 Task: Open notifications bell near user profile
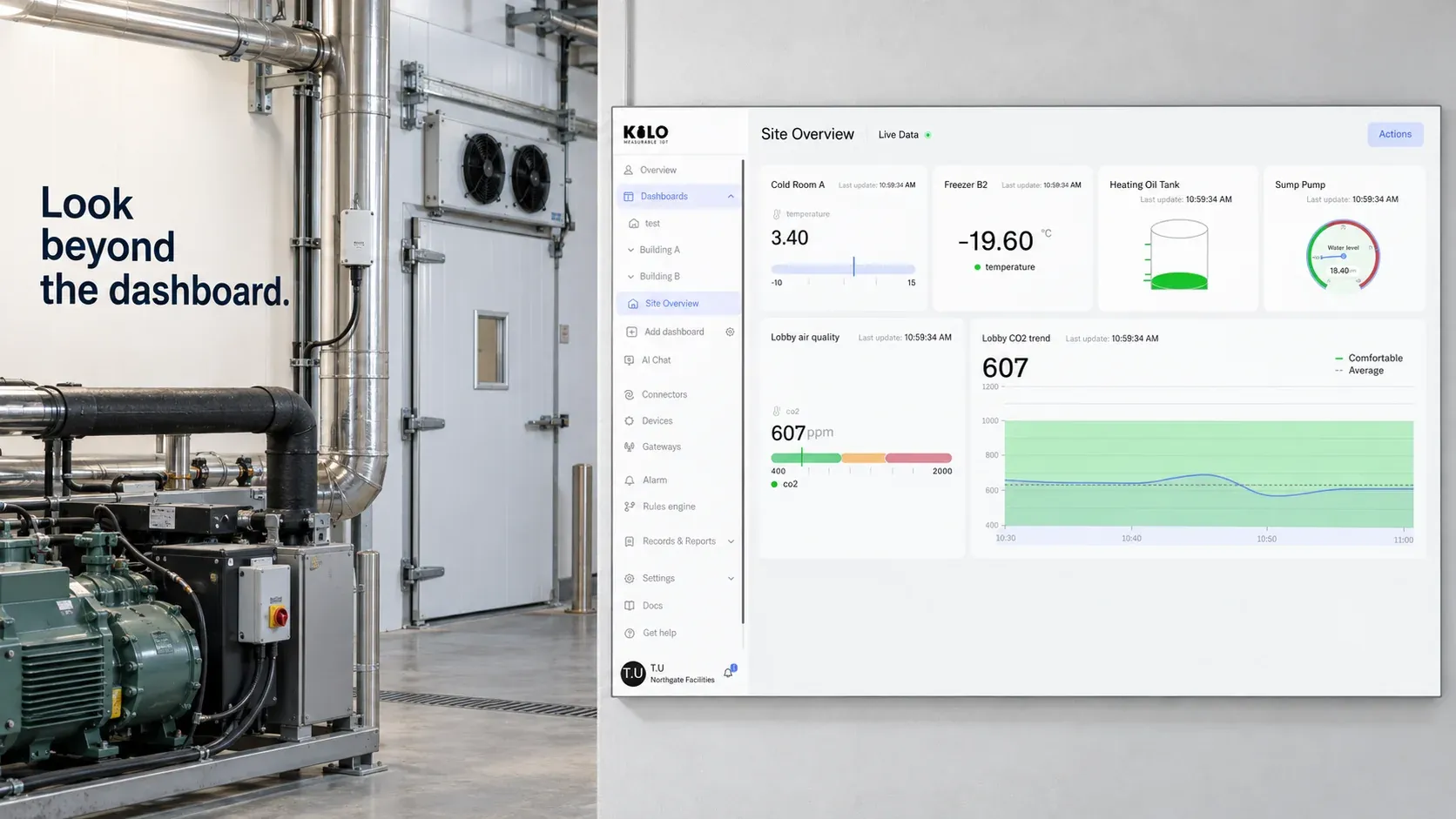(730, 671)
